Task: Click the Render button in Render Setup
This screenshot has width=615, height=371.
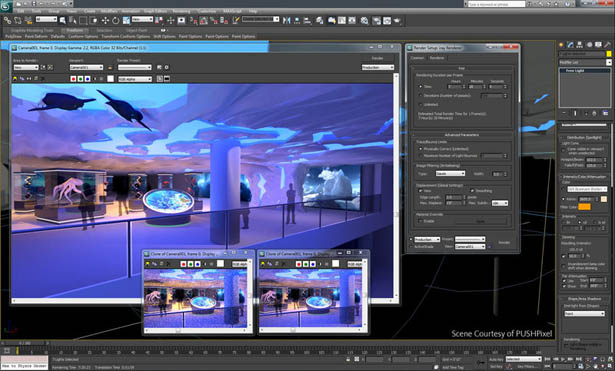Action: [504, 242]
